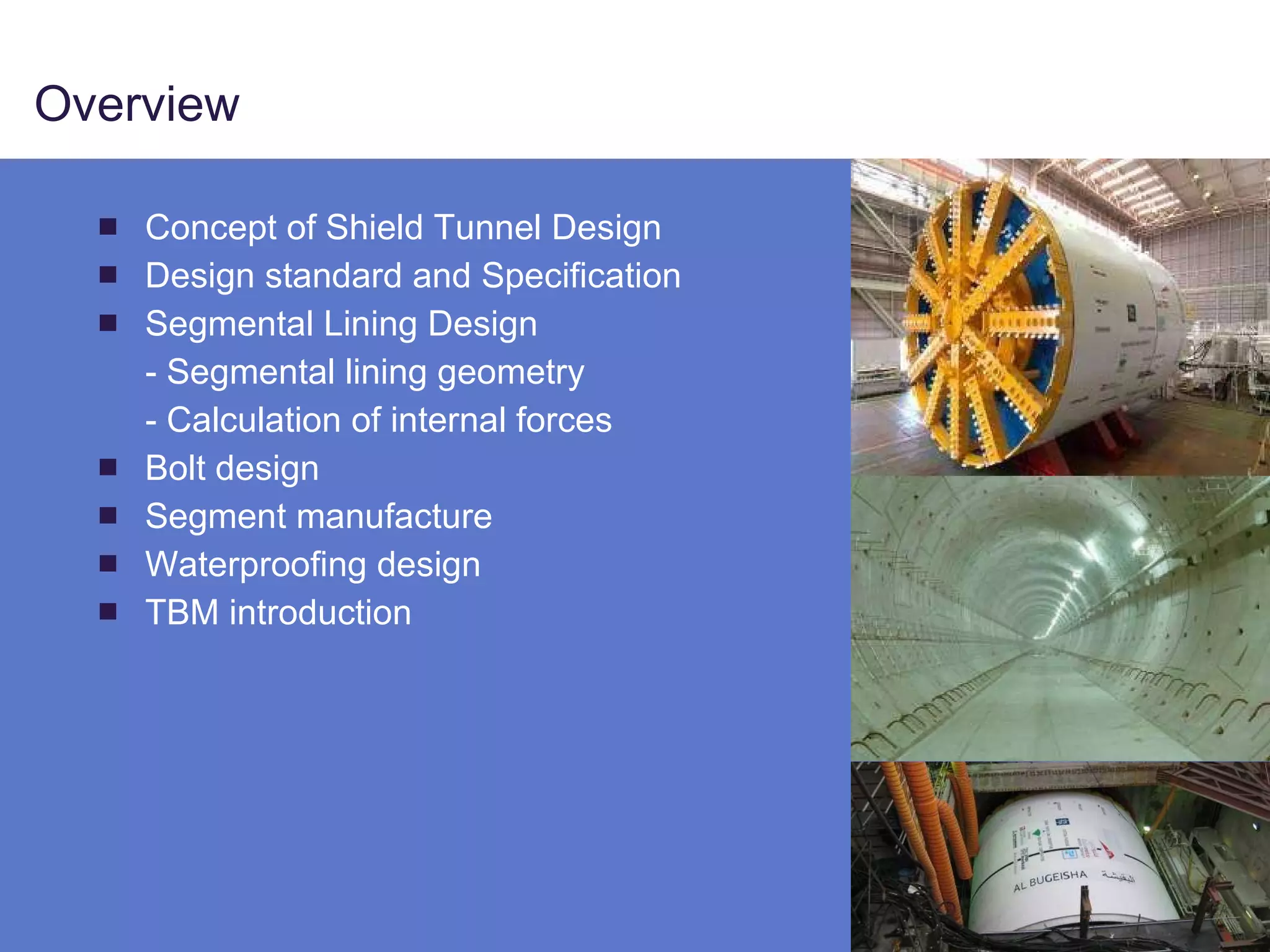Click the bullet next to Concept of Shield
Viewport: 1270px width, 952px height.
pyautogui.click(x=108, y=227)
